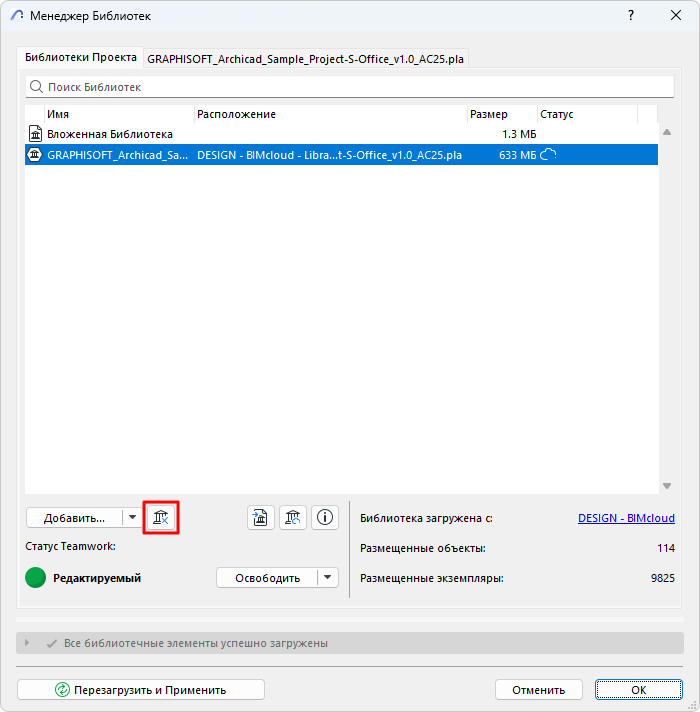Expand the library loading report triangle

[x=27, y=643]
